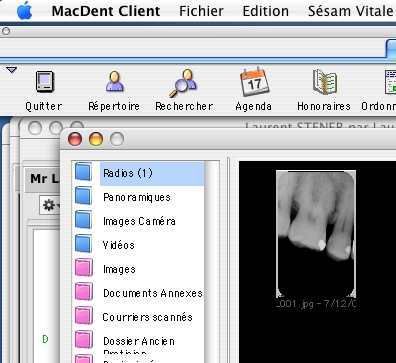
Task: Click the pink folder icon beside Documents Annexes
Action: coord(83,292)
